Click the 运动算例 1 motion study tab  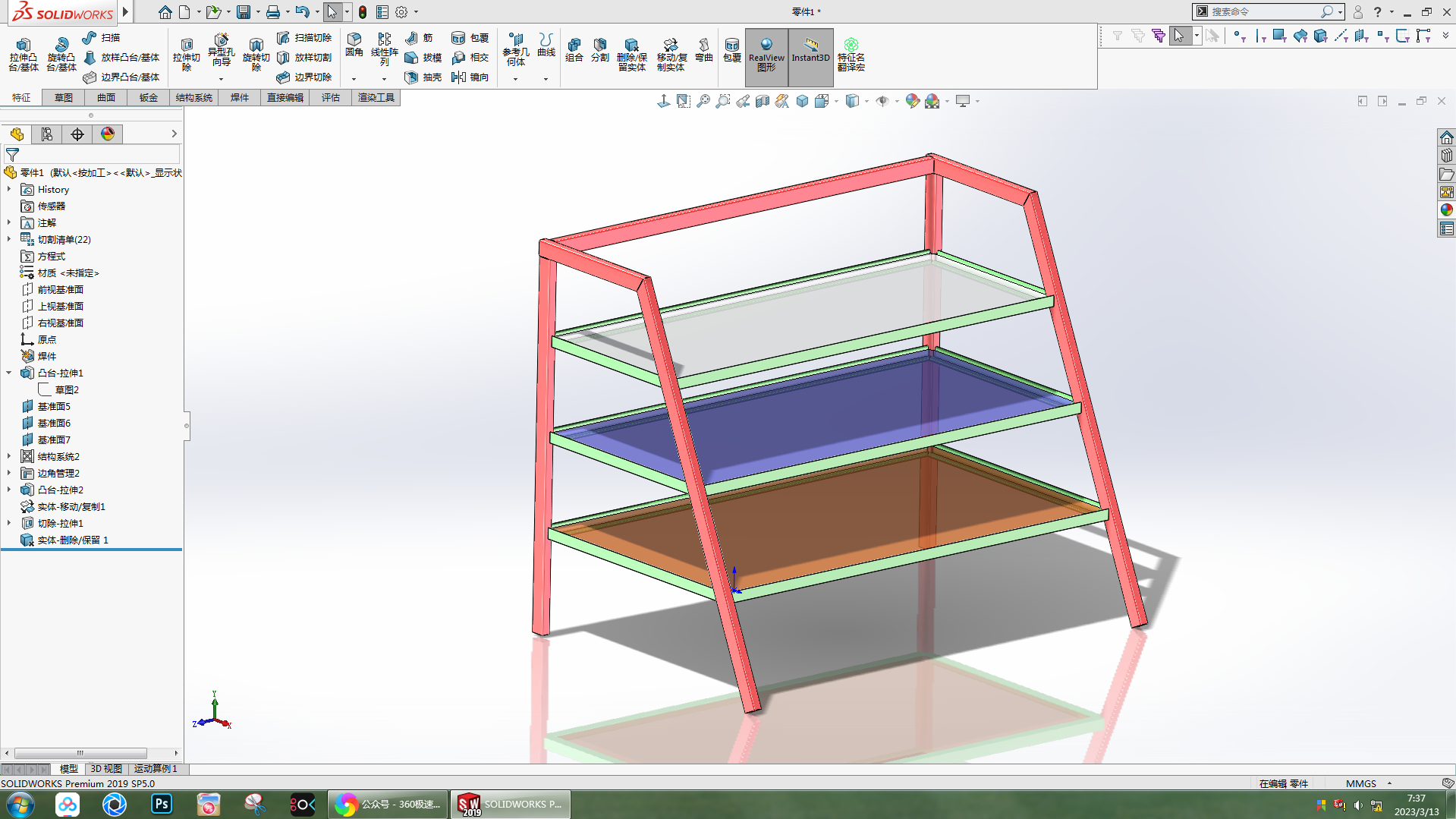155,768
